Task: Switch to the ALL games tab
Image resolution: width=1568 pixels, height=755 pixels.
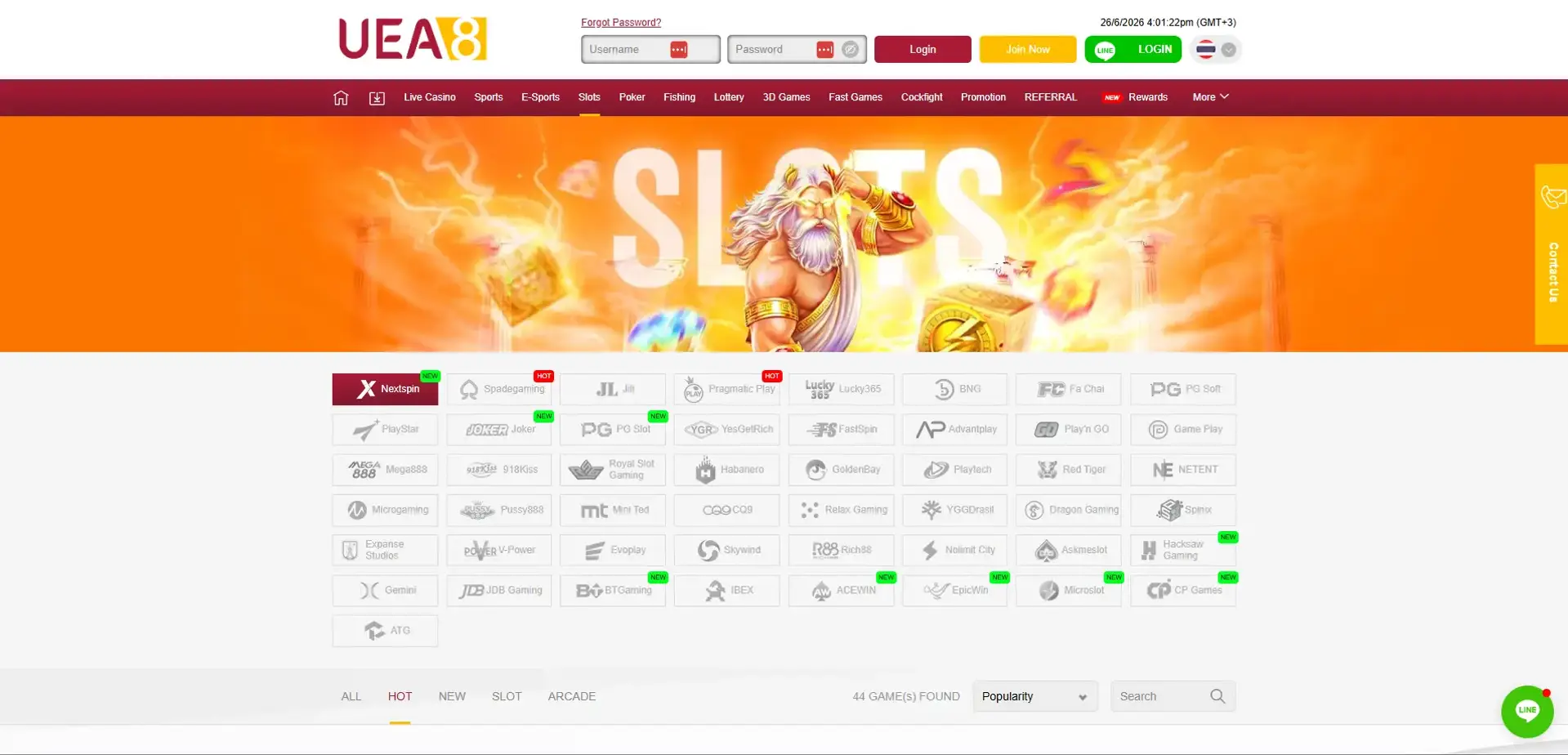Action: [351, 696]
